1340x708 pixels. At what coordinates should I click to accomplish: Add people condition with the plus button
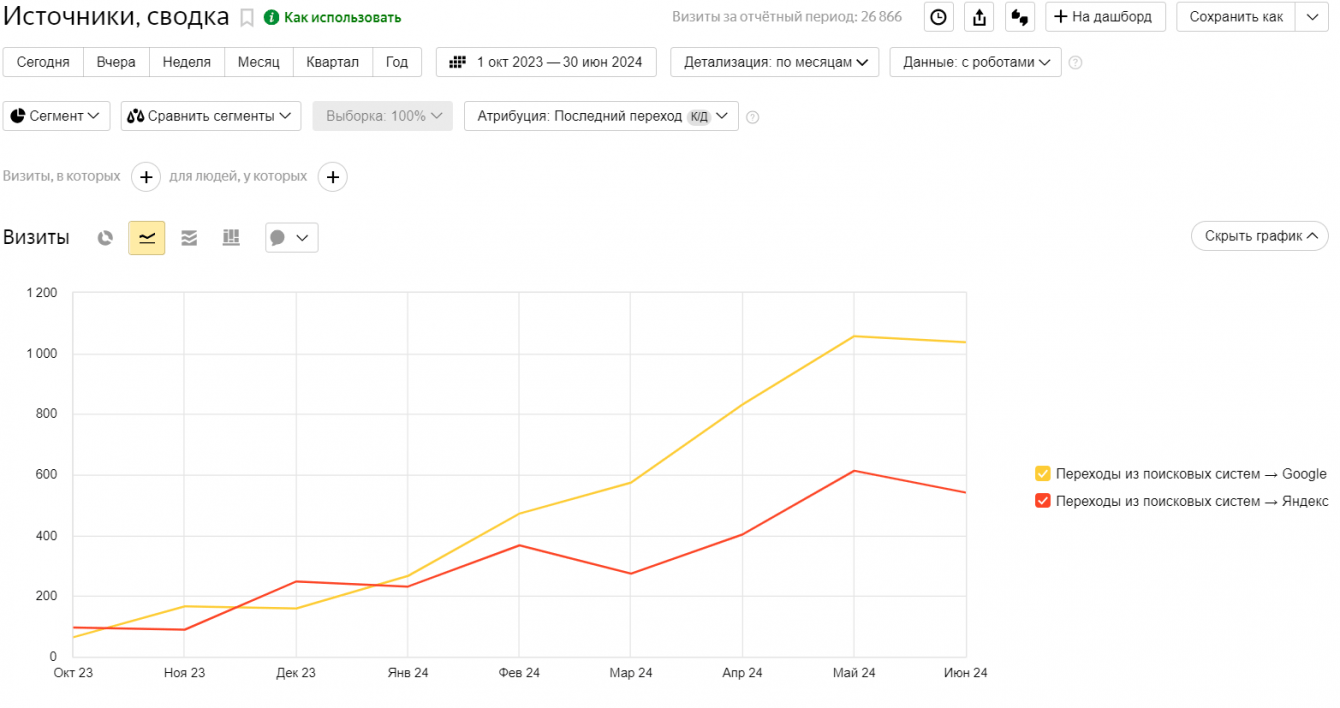(x=332, y=177)
